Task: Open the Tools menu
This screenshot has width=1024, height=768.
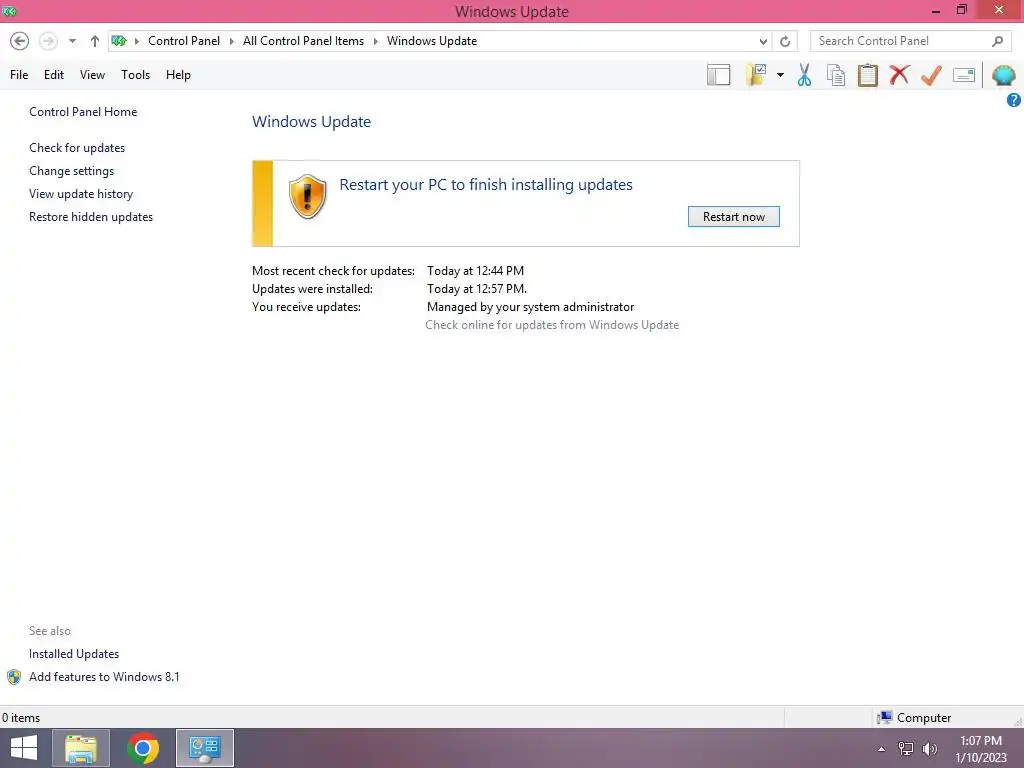Action: 135,74
